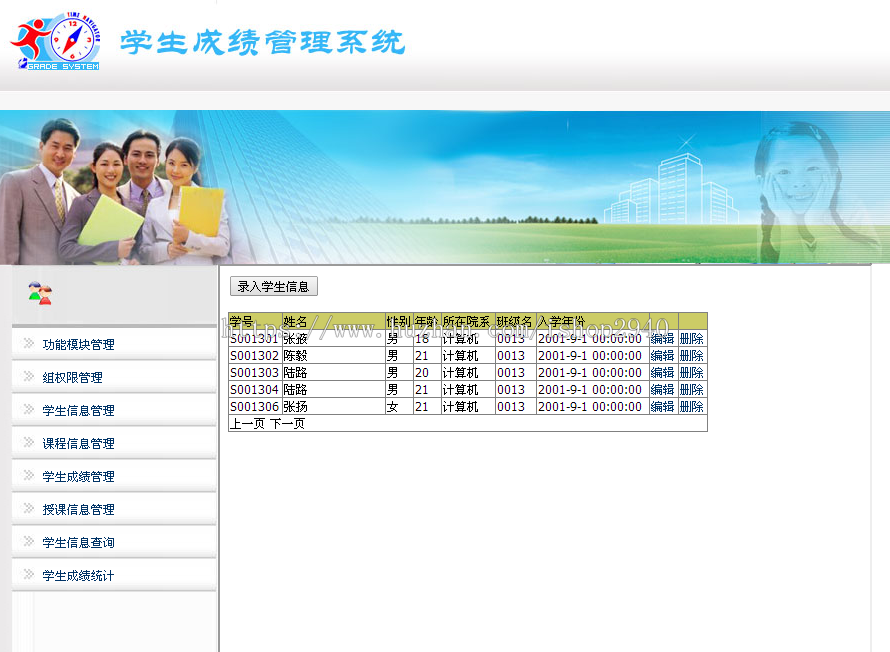Viewport: 890px width, 652px height.
Task: Click 编辑 for student S001303
Action: click(x=662, y=373)
